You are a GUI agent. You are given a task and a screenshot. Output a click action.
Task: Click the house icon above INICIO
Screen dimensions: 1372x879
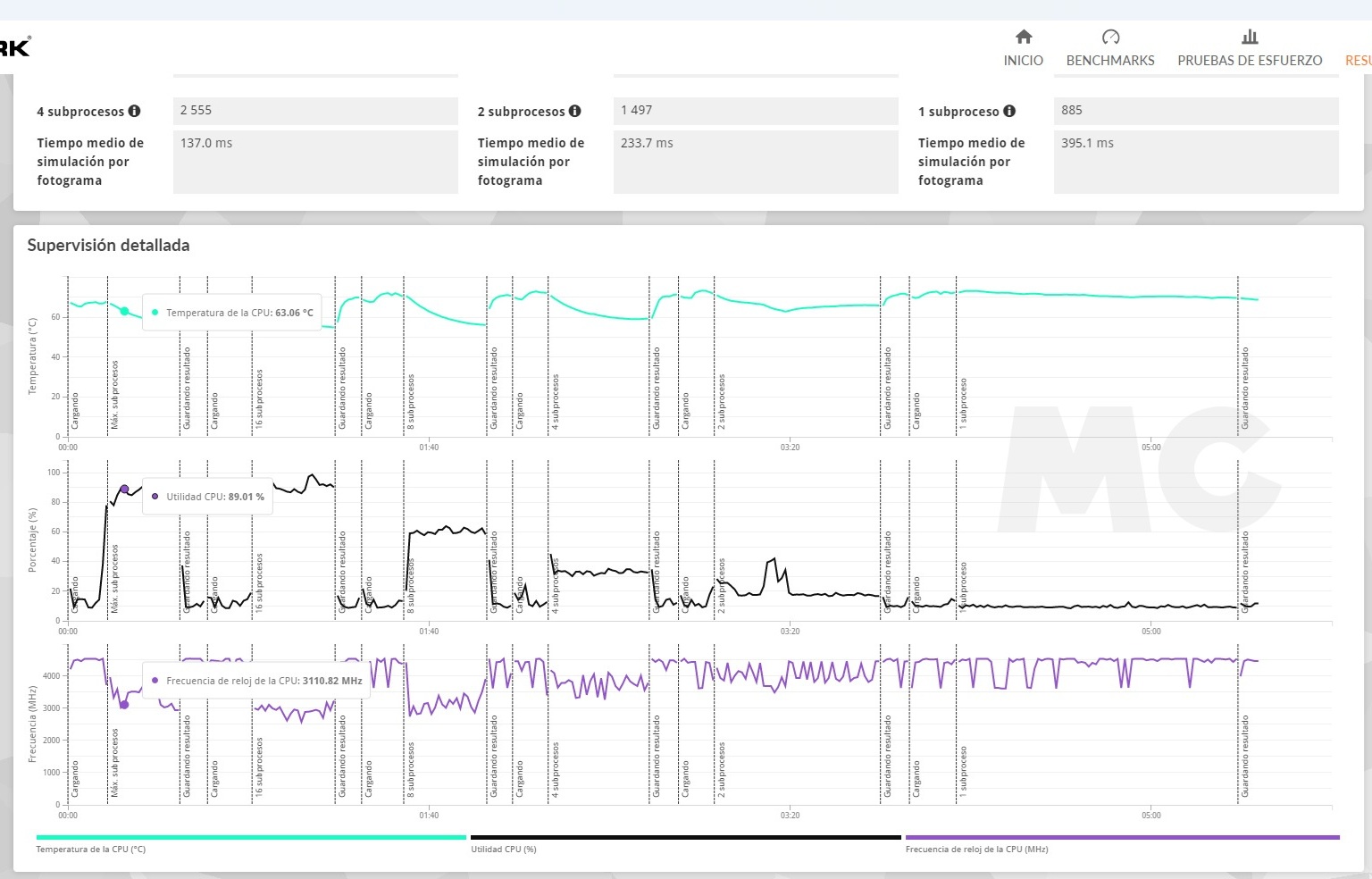(x=1024, y=37)
